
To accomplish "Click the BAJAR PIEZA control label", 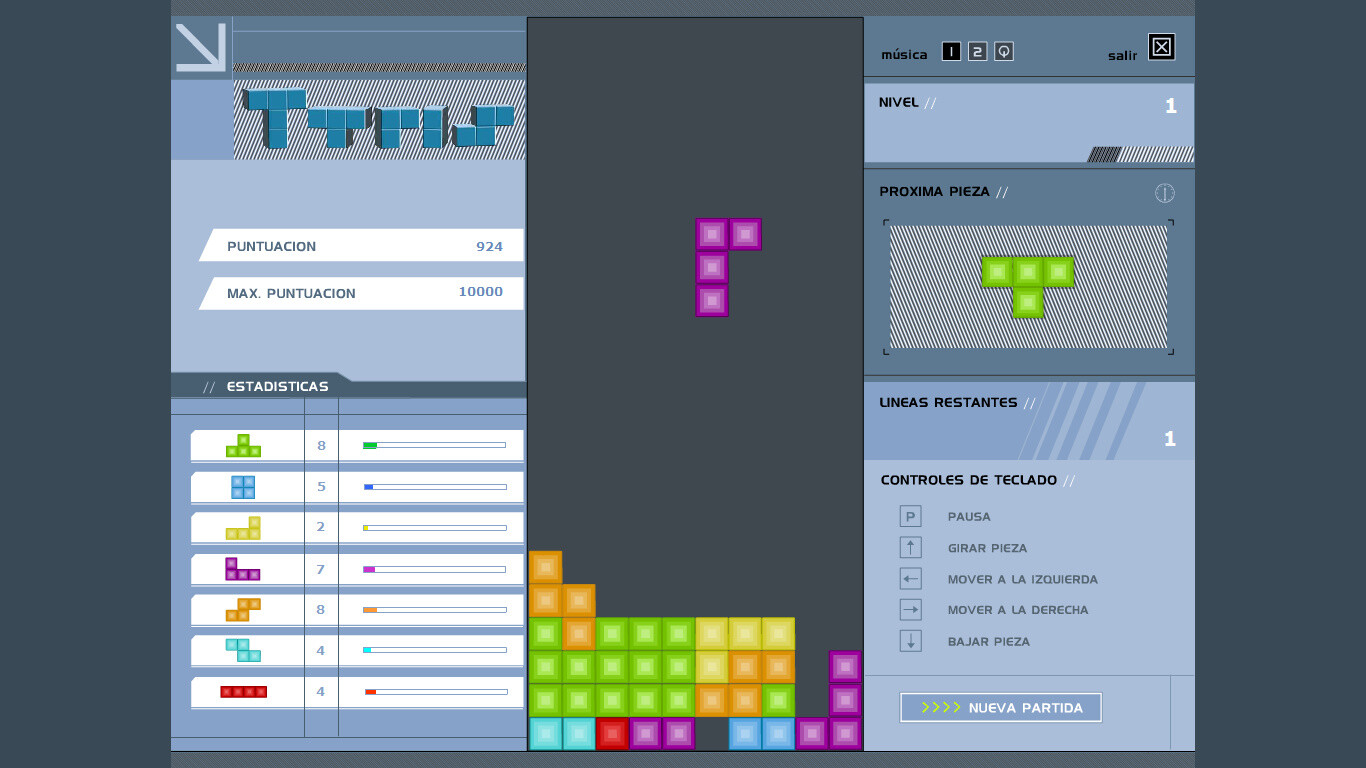I will pyautogui.click(x=989, y=642).
